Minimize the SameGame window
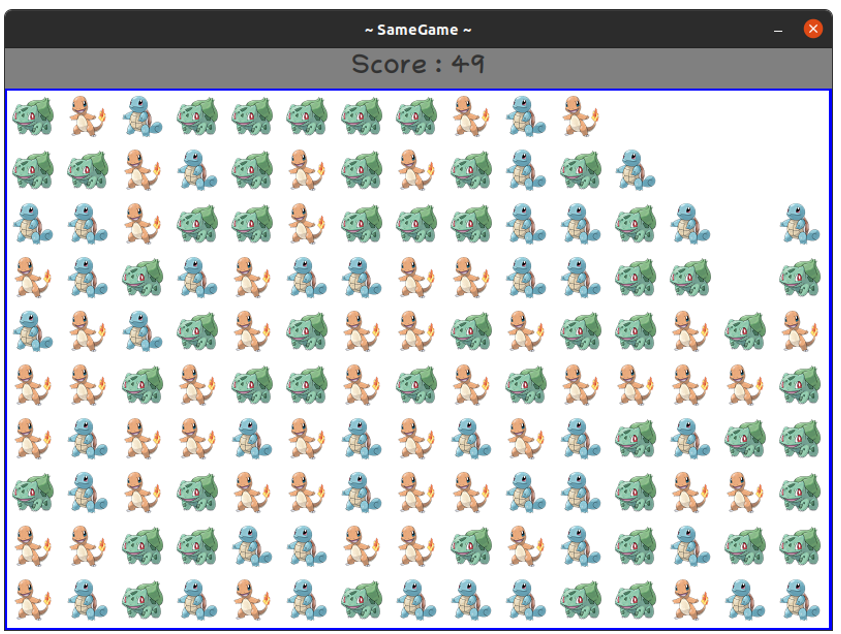 point(778,30)
